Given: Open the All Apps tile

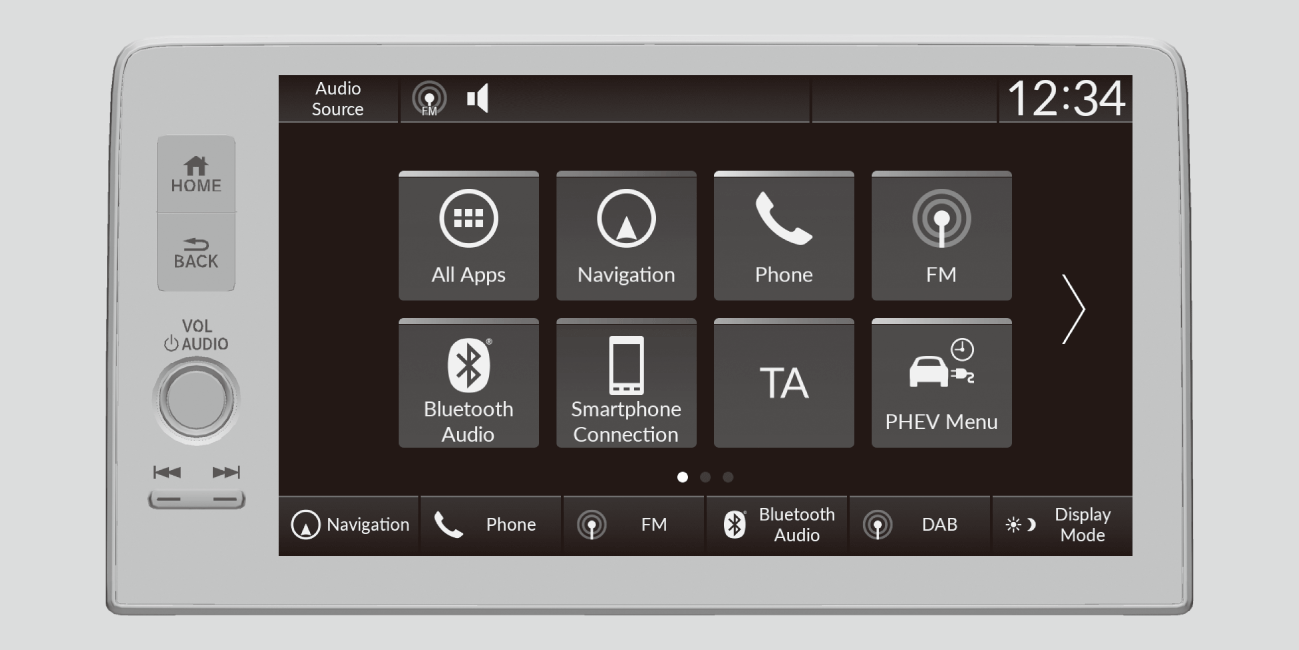Looking at the screenshot, I should (x=468, y=236).
